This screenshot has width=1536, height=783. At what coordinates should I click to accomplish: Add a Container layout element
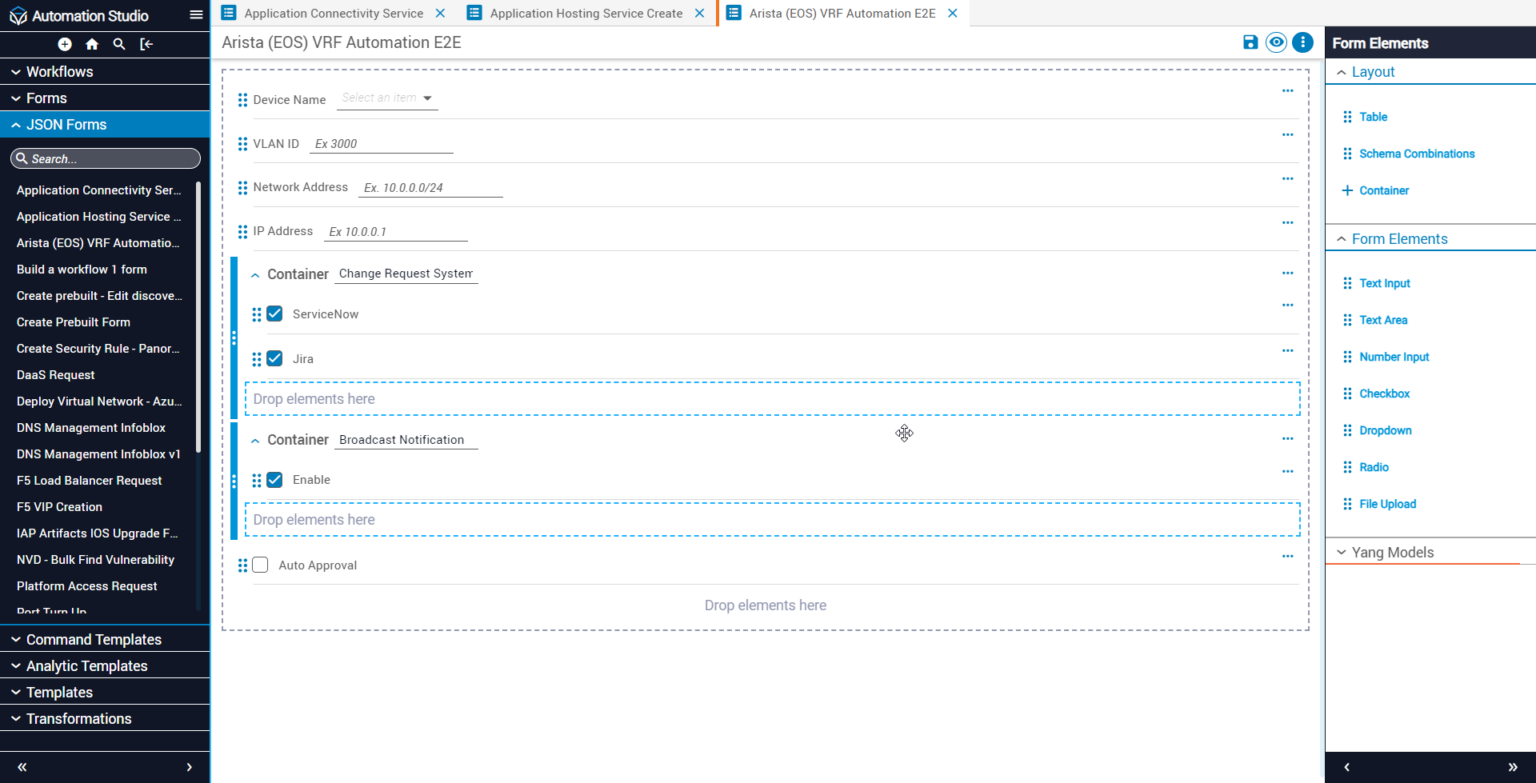pyautogui.click(x=1381, y=190)
